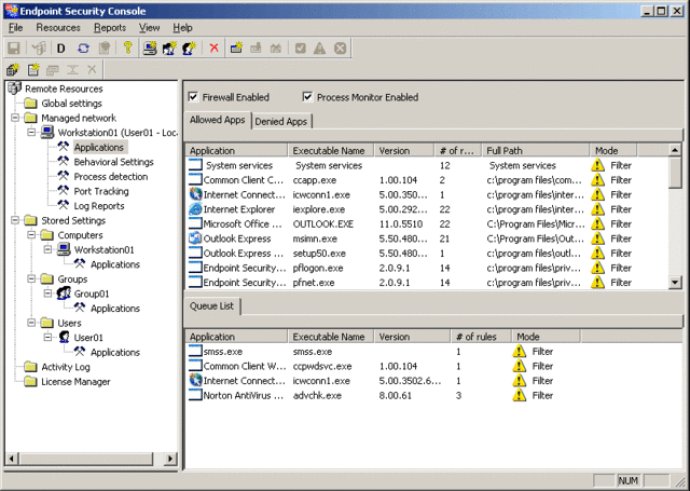Click the yellow key toolbar icon
The height and width of the screenshot is (491, 690).
point(128,48)
